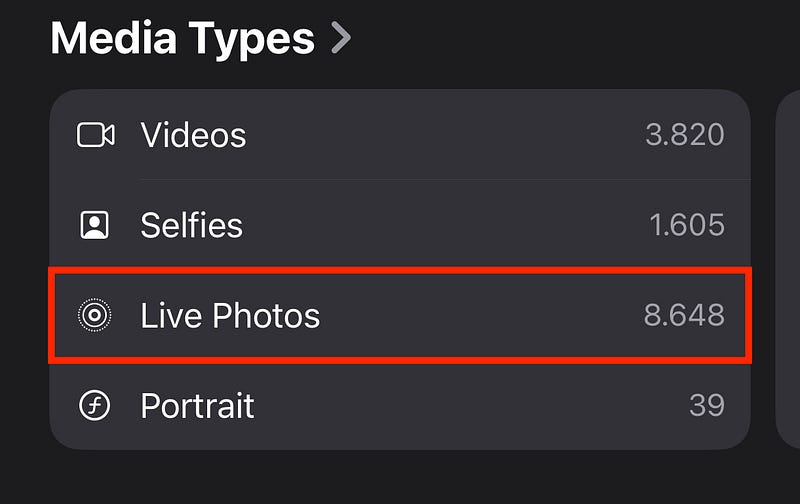Tap the Videos camera icon
800x504 pixels.
click(x=95, y=135)
